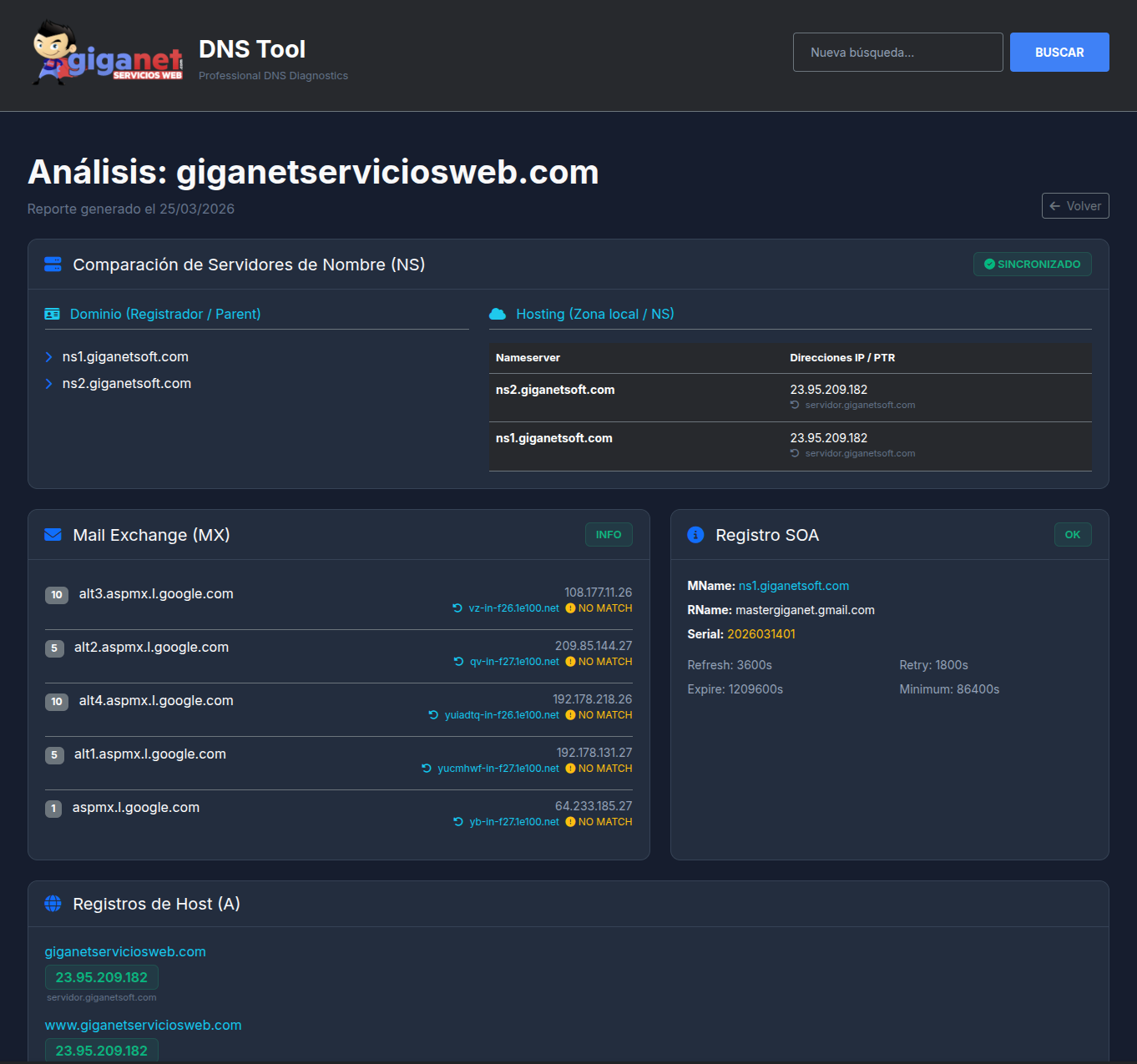Click the NS comparison panel icon
Image resolution: width=1137 pixels, height=1064 pixels.
pyautogui.click(x=52, y=264)
